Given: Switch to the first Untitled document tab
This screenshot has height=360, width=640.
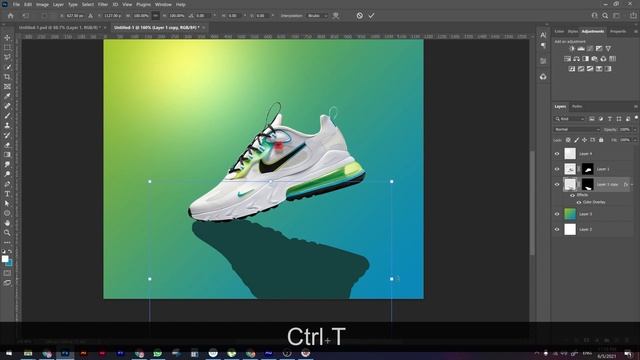Looking at the screenshot, I should [x=59, y=27].
